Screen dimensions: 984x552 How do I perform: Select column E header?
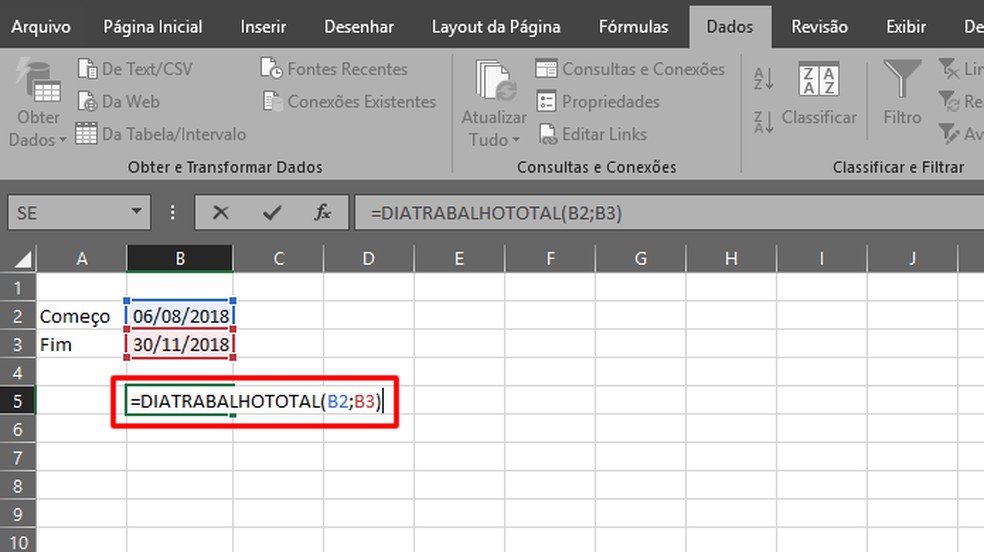pyautogui.click(x=459, y=258)
